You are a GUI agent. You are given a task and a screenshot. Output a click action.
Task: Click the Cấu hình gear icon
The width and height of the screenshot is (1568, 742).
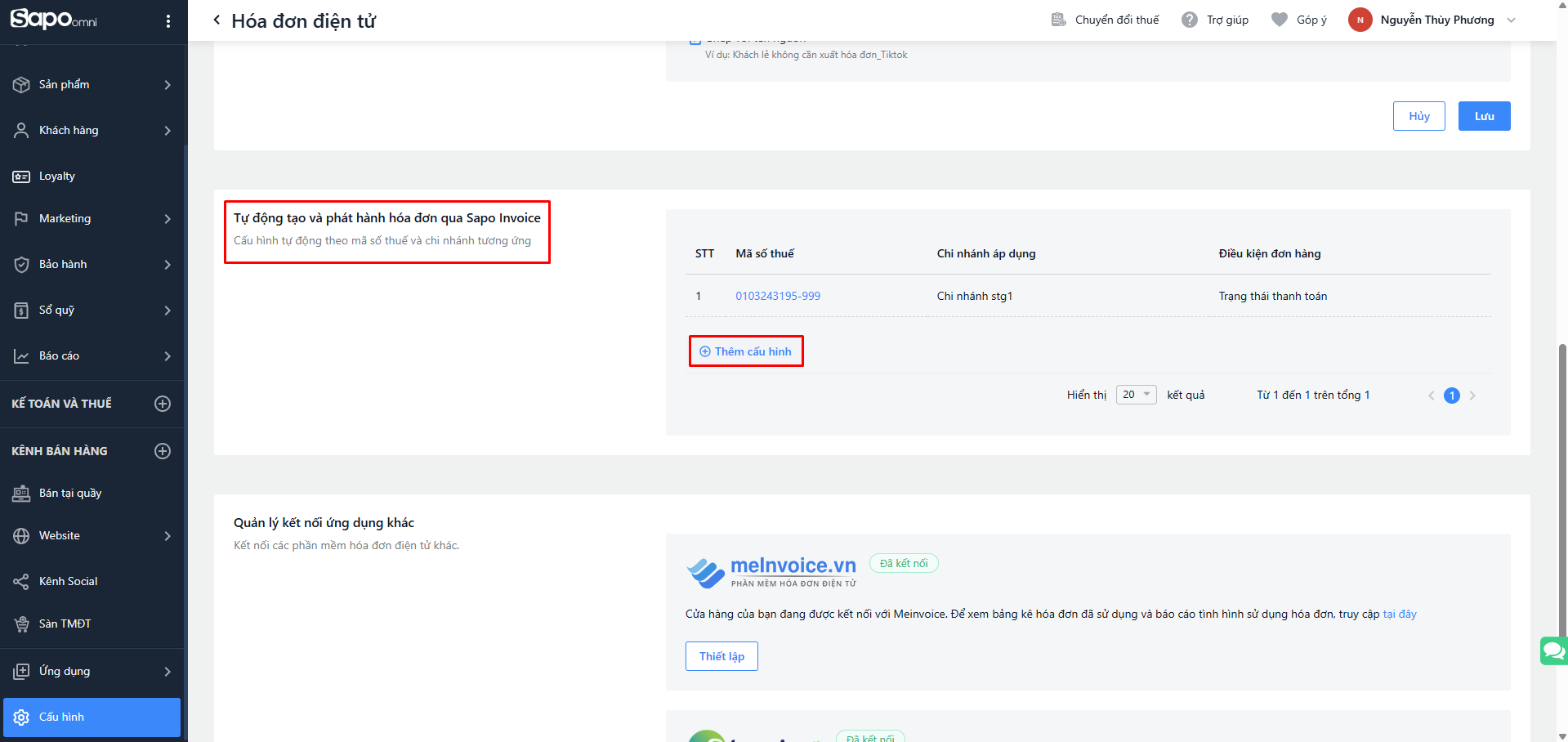pos(21,717)
